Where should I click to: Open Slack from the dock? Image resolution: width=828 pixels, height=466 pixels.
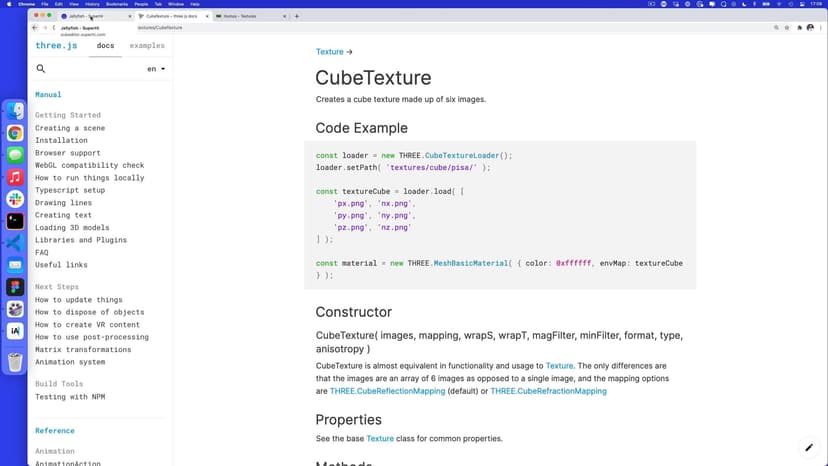[15, 199]
